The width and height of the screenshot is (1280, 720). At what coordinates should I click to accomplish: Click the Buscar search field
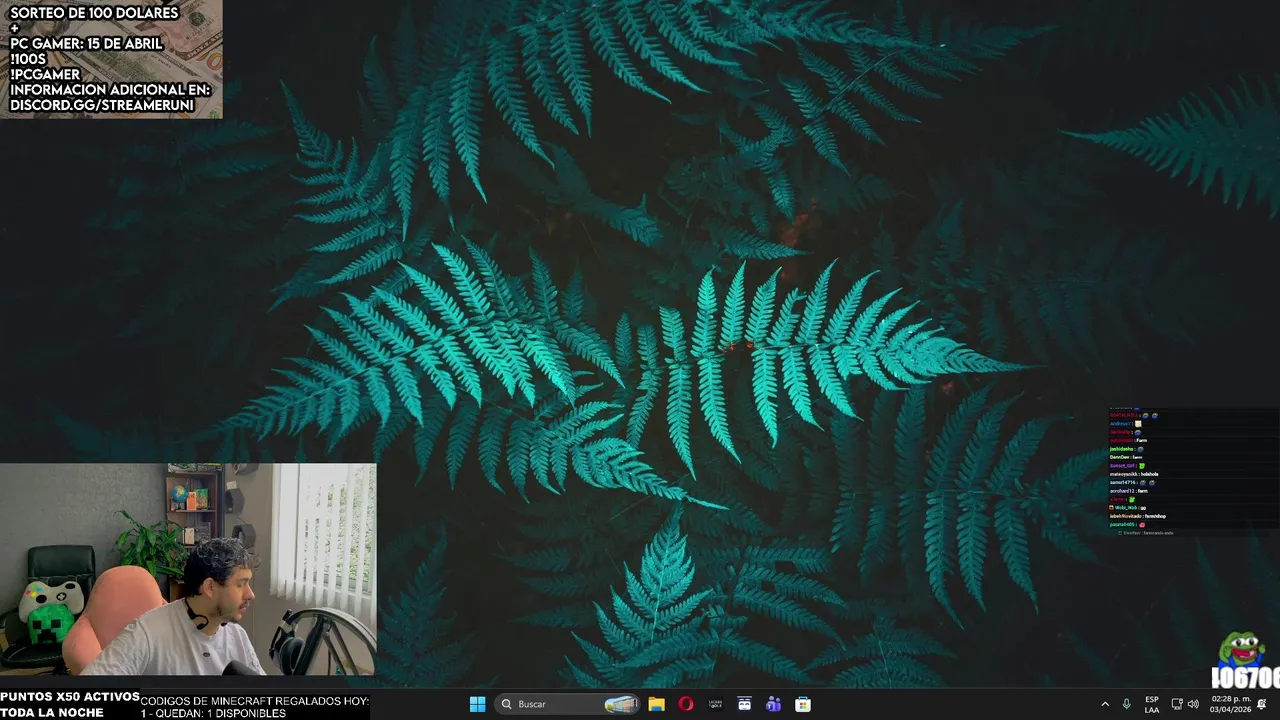(x=568, y=704)
